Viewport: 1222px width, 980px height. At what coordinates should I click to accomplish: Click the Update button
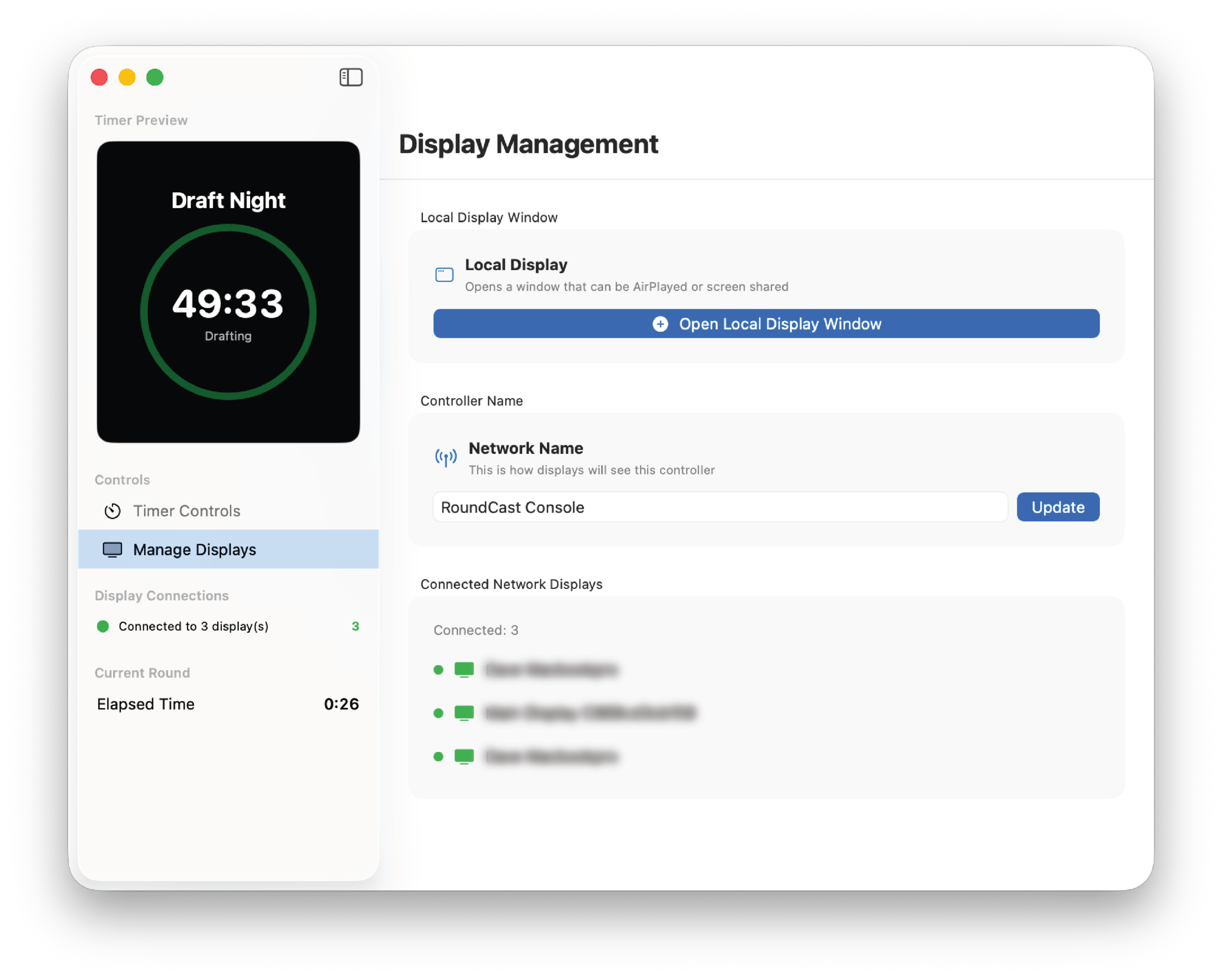tap(1058, 507)
